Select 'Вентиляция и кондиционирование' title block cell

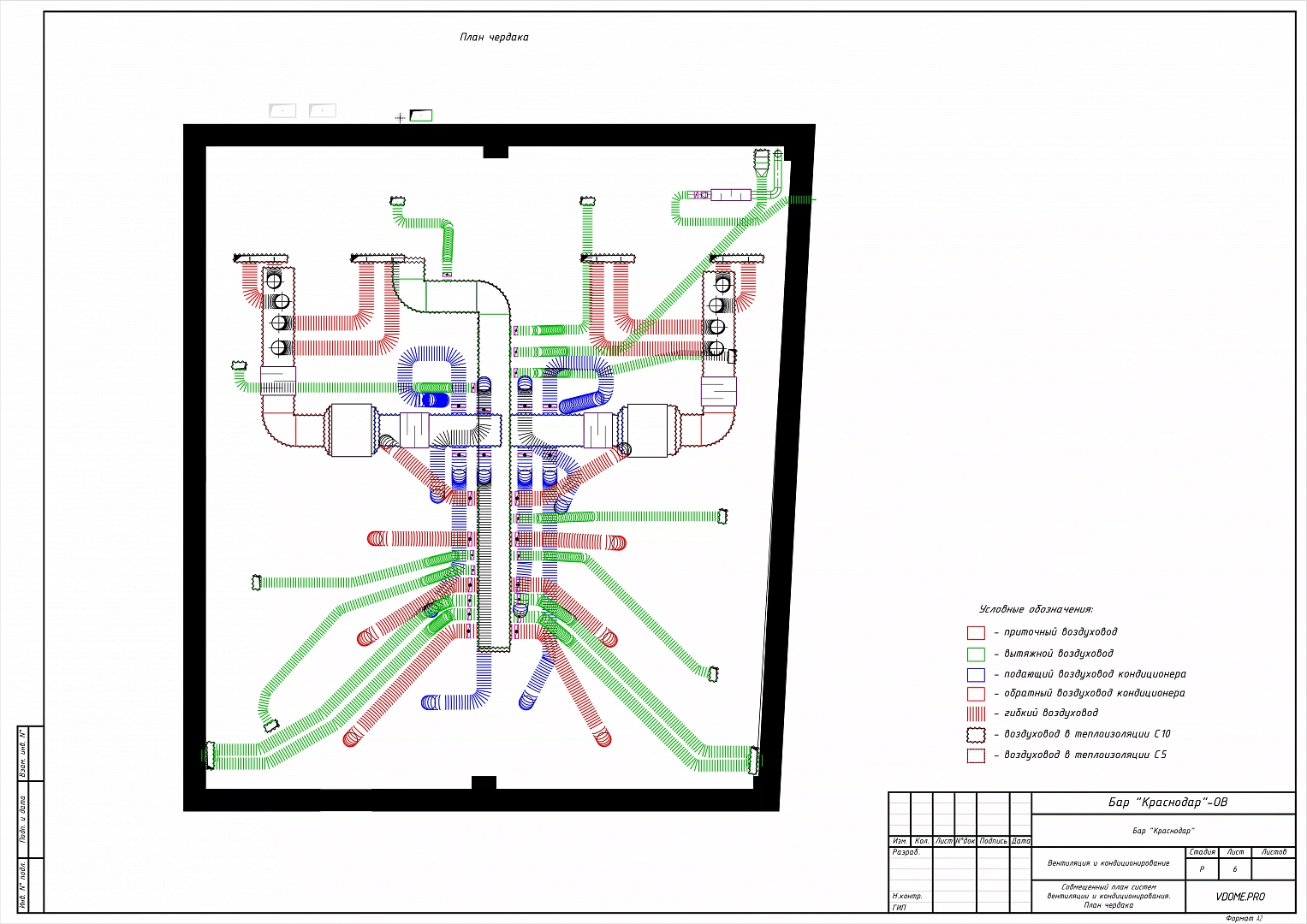pos(1108,863)
